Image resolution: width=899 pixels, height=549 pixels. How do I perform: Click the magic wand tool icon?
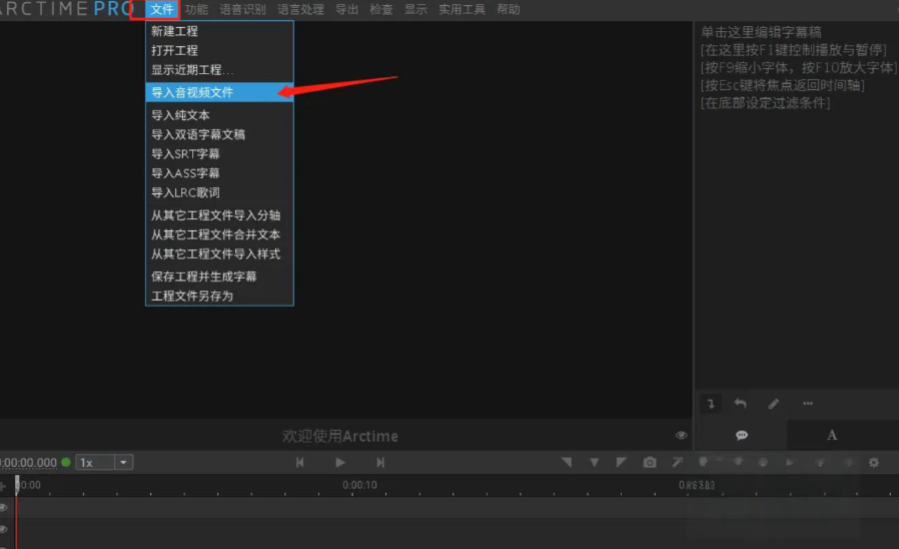(x=677, y=462)
